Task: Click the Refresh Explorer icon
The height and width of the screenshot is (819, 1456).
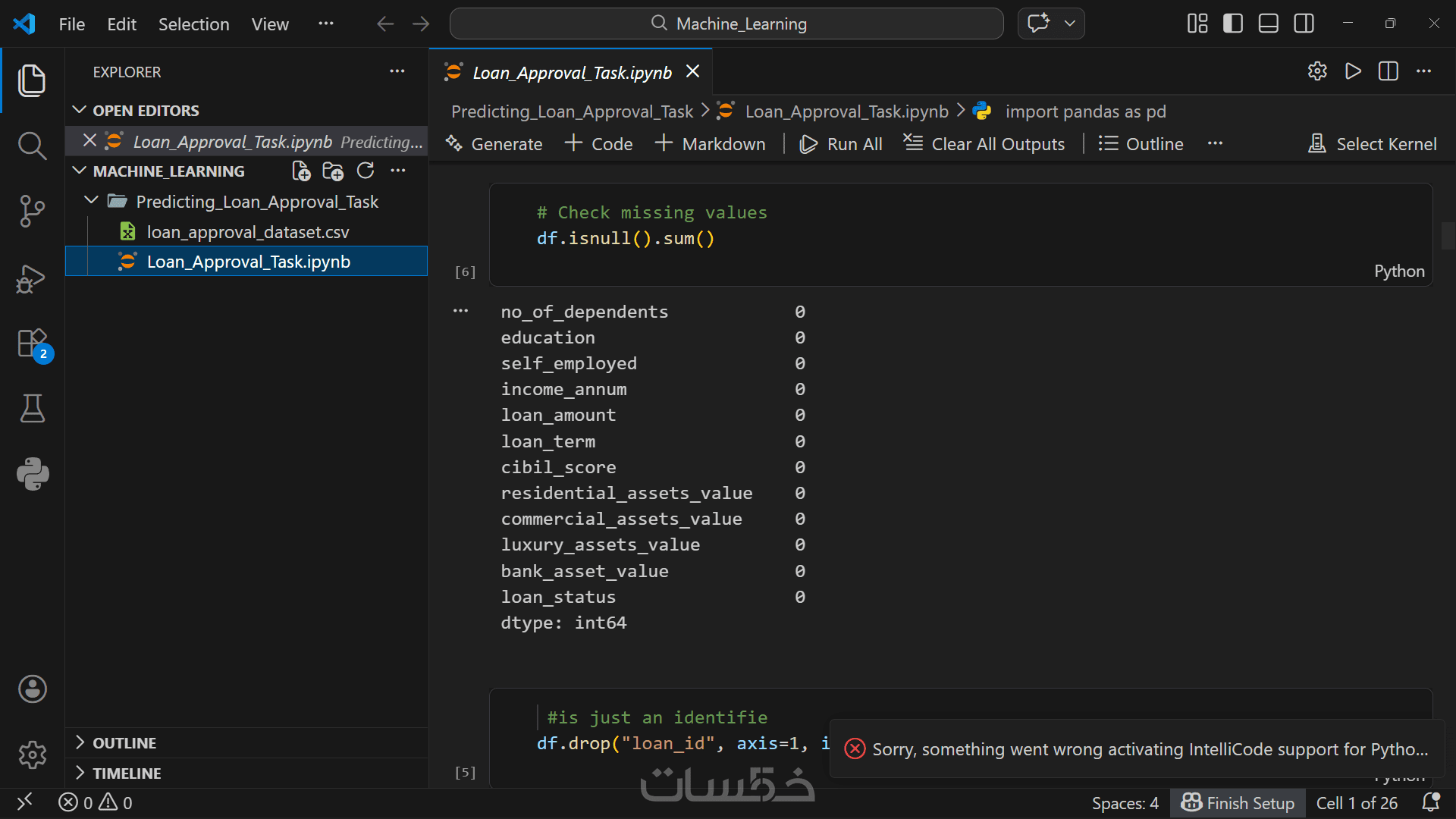Action: coord(366,171)
